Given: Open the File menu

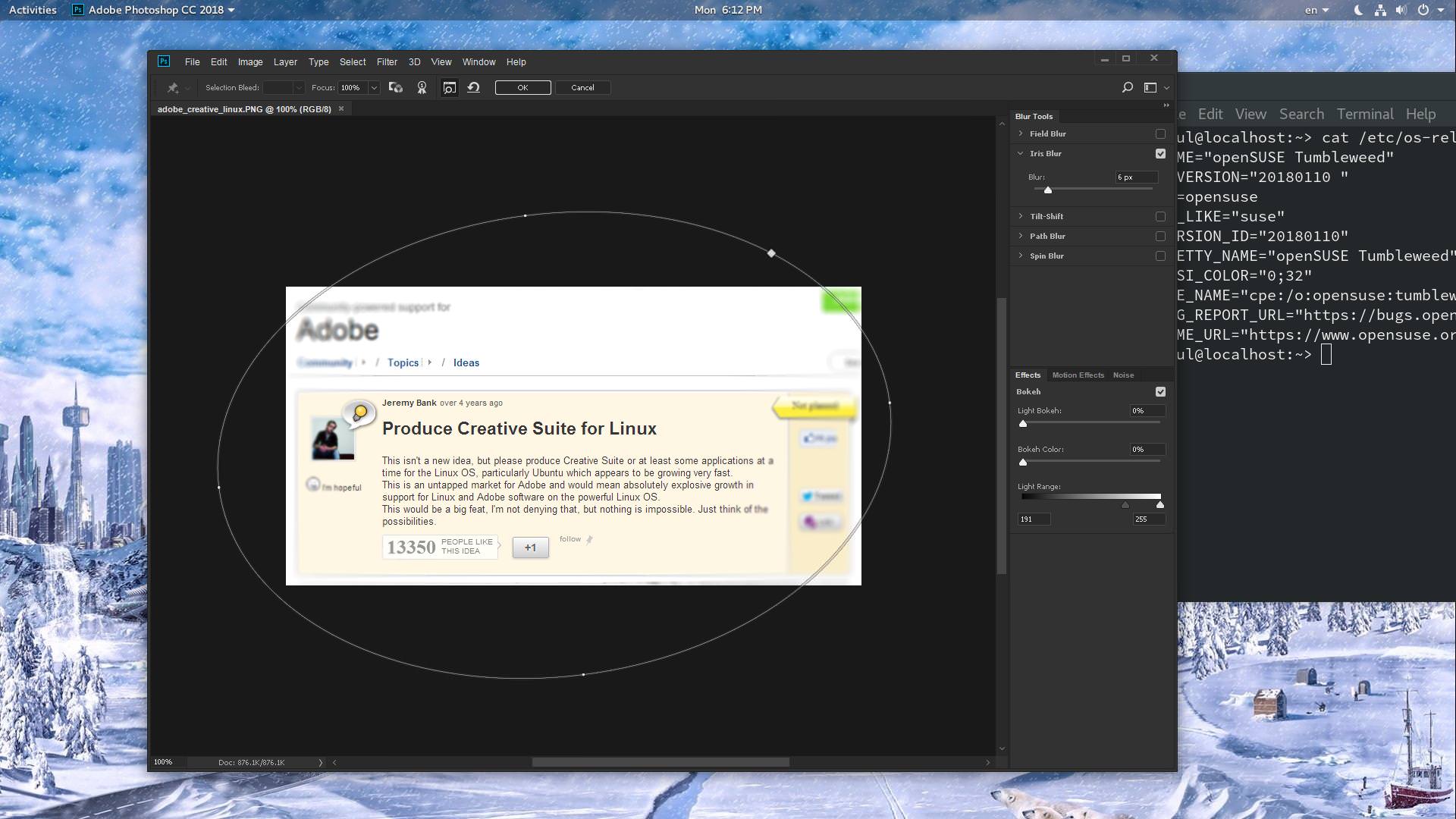Looking at the screenshot, I should coord(192,62).
